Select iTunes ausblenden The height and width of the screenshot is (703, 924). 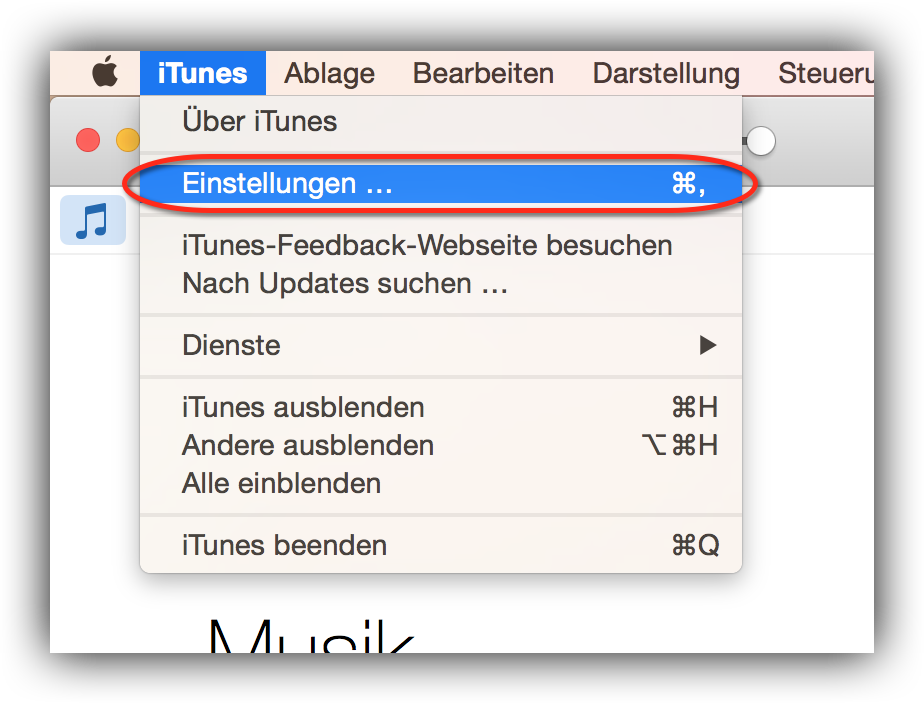441,407
